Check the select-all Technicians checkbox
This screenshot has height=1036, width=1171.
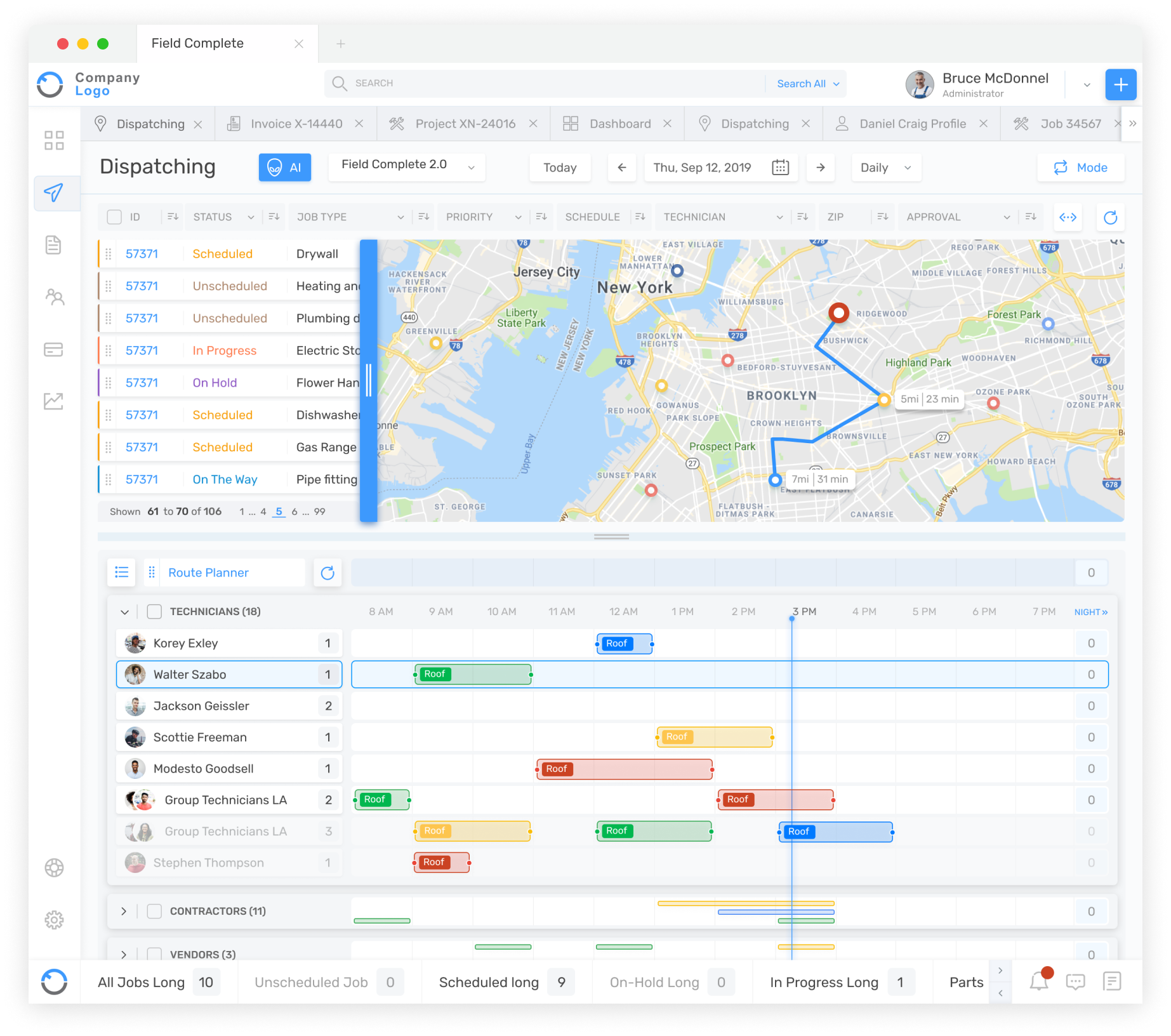154,611
